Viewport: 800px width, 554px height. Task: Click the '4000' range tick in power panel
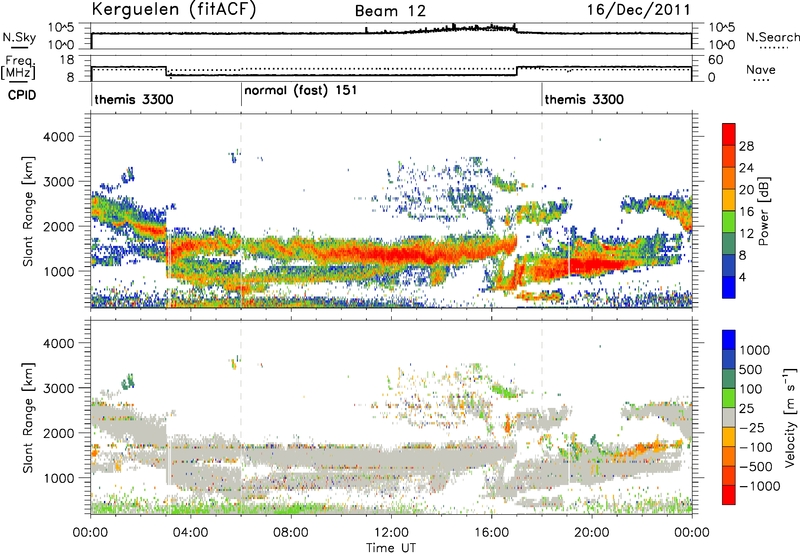[59, 137]
